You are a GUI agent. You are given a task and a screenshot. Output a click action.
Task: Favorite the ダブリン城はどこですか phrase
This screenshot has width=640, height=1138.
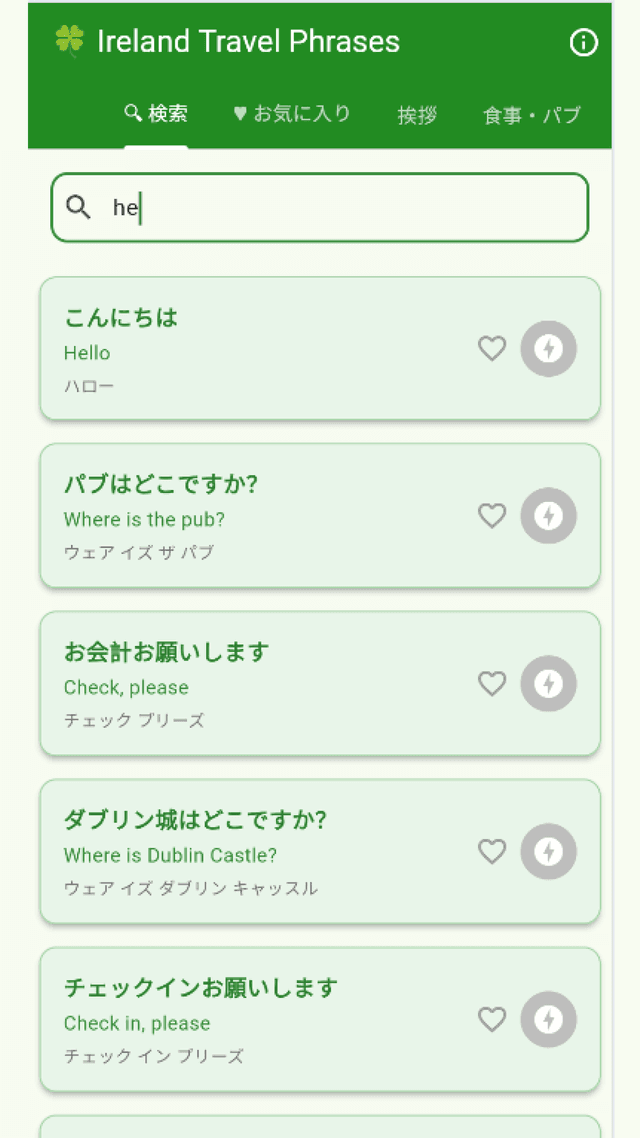pyautogui.click(x=492, y=852)
